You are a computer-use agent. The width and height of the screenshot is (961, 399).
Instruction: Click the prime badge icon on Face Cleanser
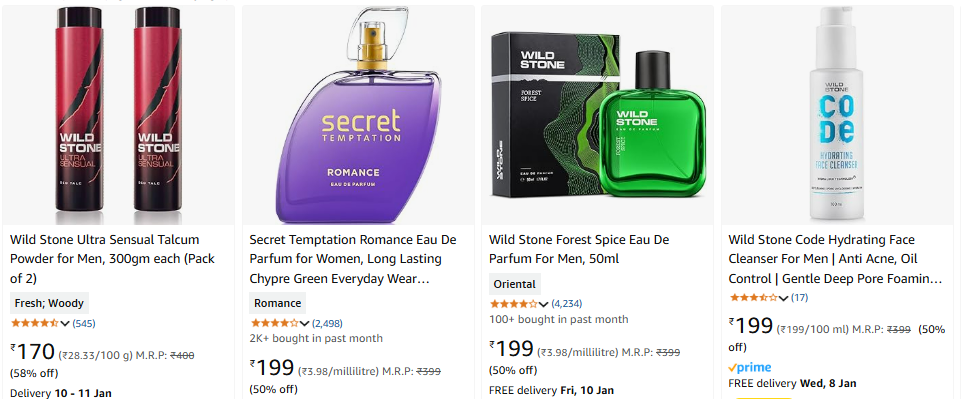(750, 368)
